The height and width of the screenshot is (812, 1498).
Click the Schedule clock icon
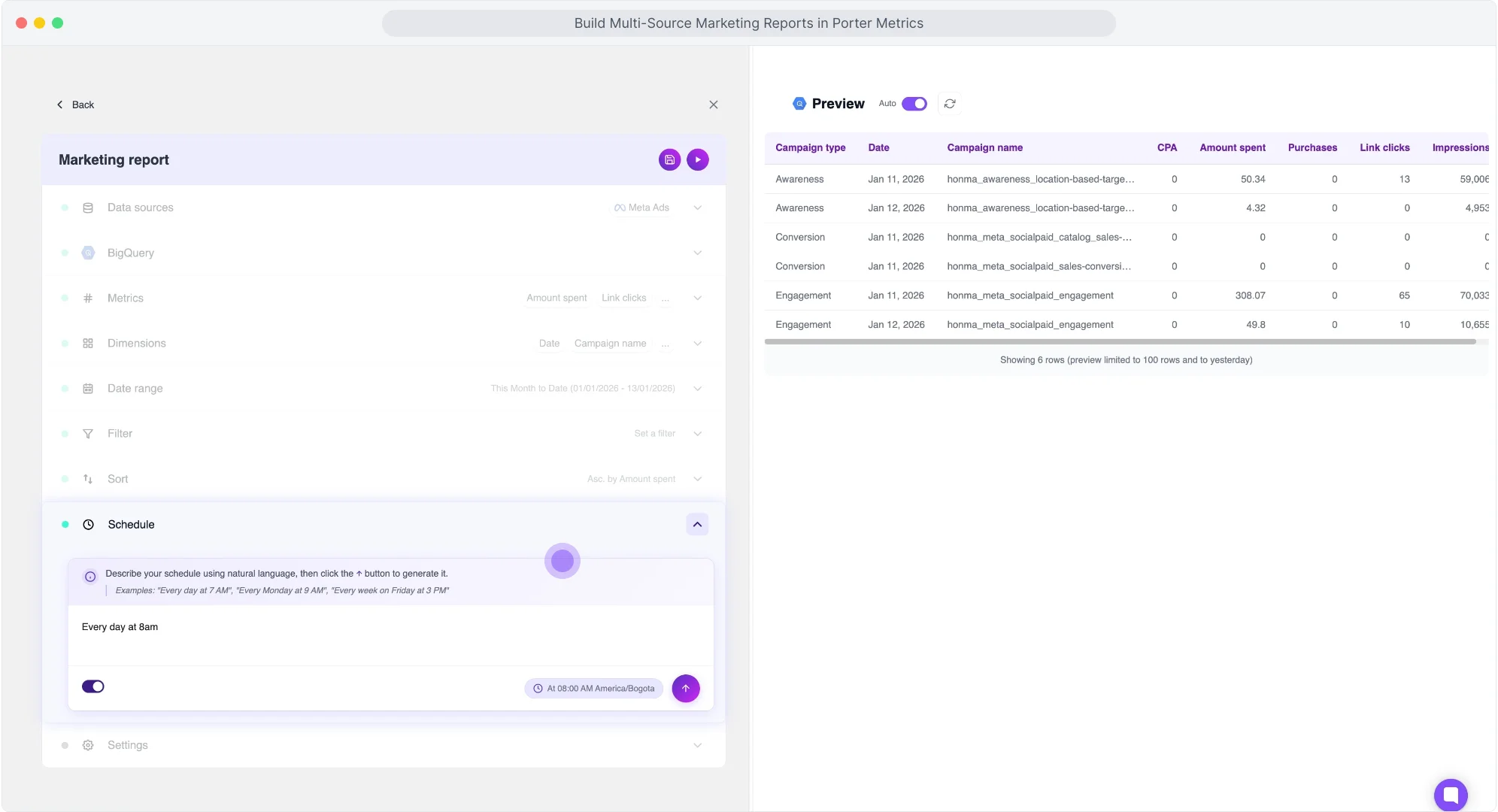click(x=88, y=524)
